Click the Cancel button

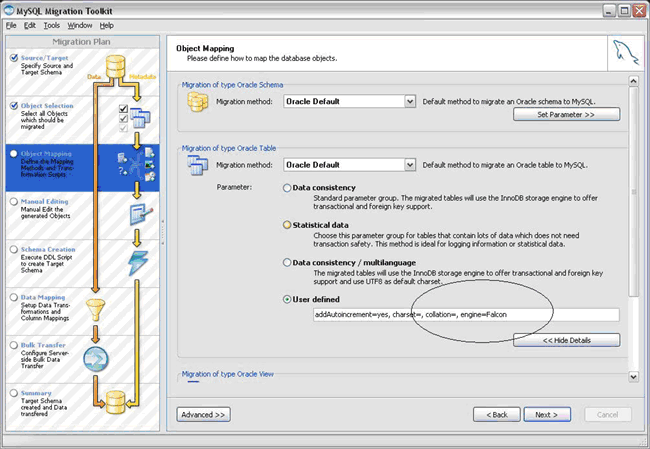pyautogui.click(x=608, y=415)
